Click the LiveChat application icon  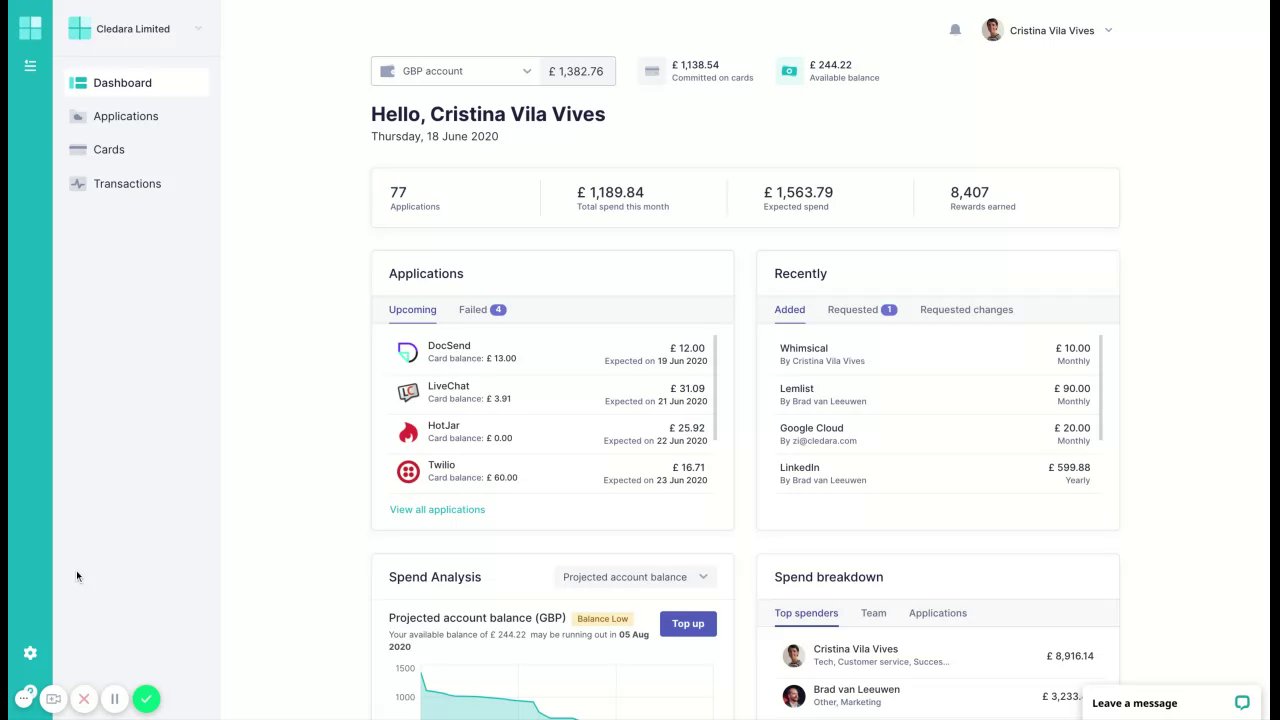coord(408,392)
